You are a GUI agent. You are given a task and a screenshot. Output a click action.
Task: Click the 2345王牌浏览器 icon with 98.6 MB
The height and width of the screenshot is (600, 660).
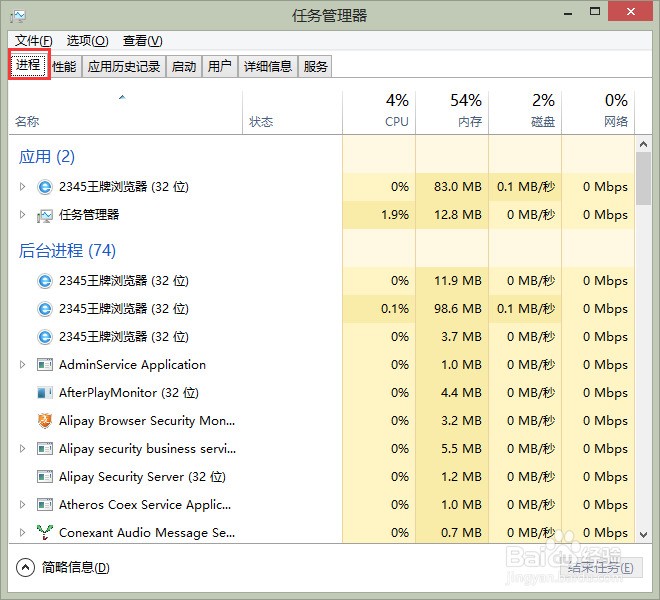tap(45, 309)
